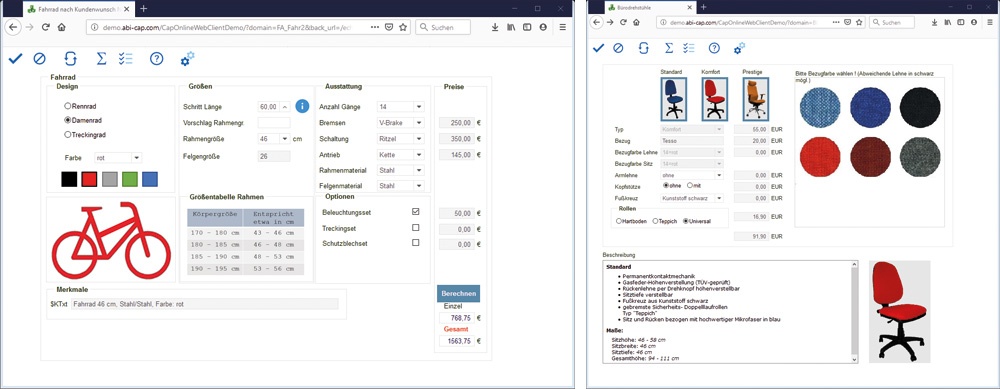1000x389 pixels.
Task: Choose the light blue fabric Bezugfarbe circle
Action: point(820,106)
